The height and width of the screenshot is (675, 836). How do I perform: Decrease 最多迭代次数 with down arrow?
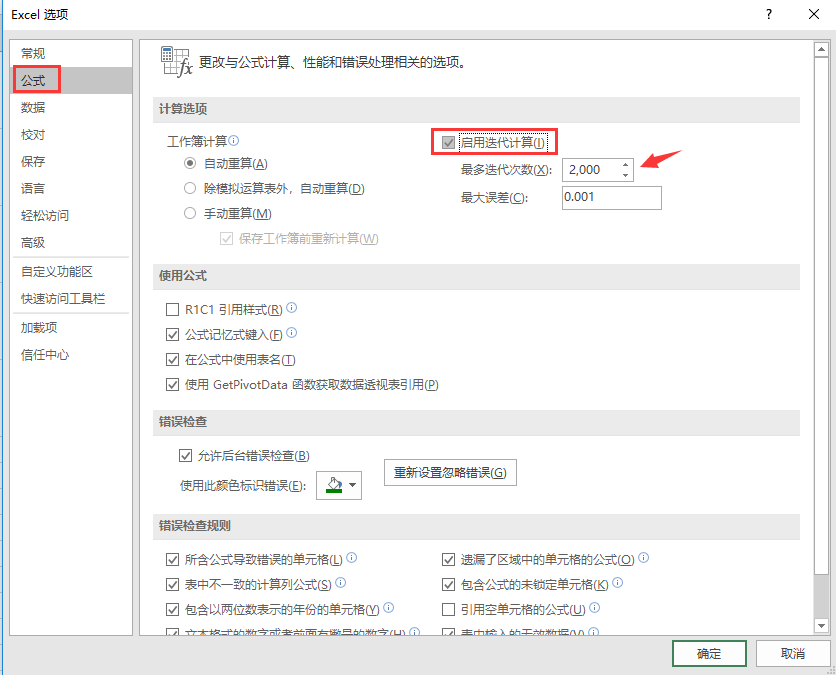[625, 175]
